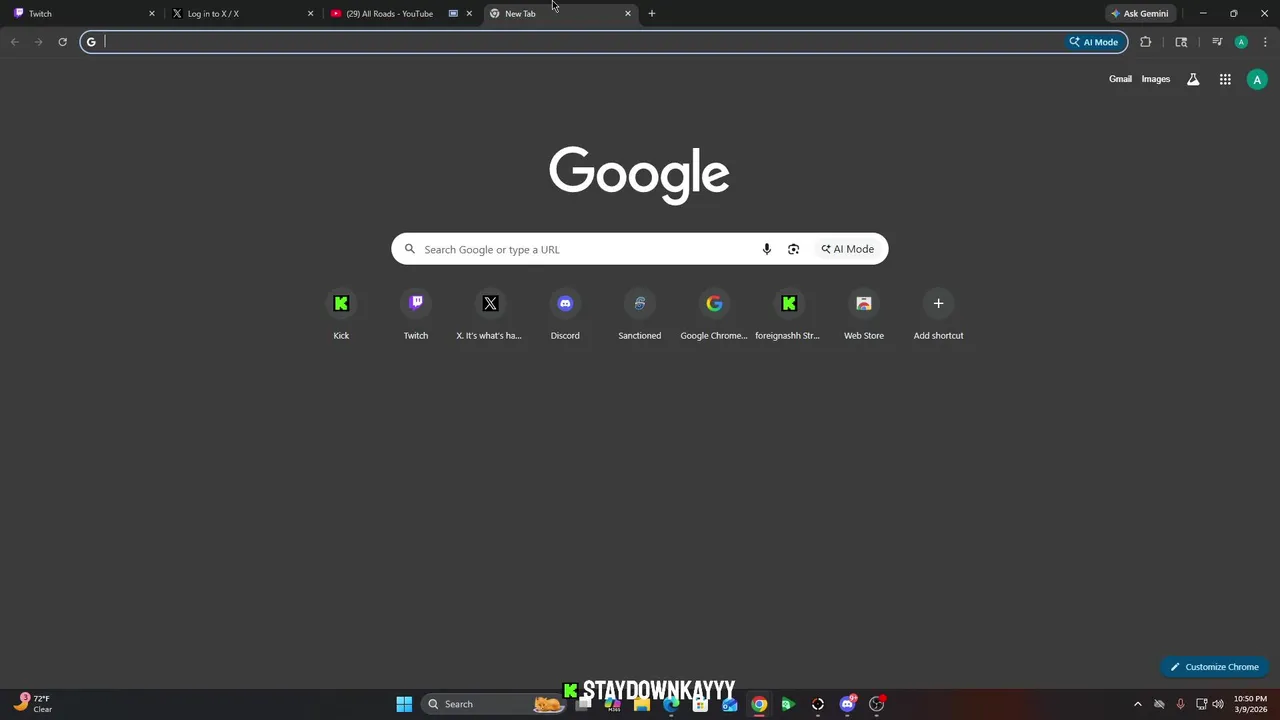Switch to the Log in to X tab
The height and width of the screenshot is (720, 1280).
[x=242, y=14]
